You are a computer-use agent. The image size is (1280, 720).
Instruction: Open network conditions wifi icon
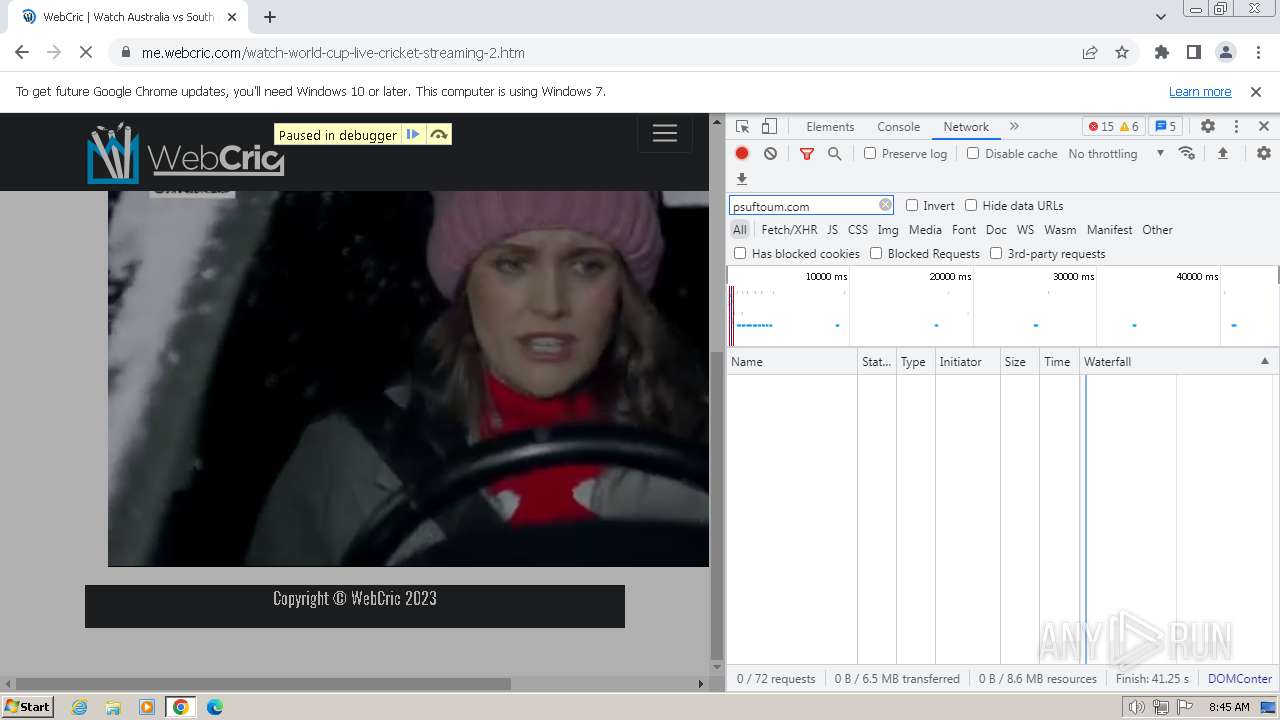pyautogui.click(x=1187, y=153)
